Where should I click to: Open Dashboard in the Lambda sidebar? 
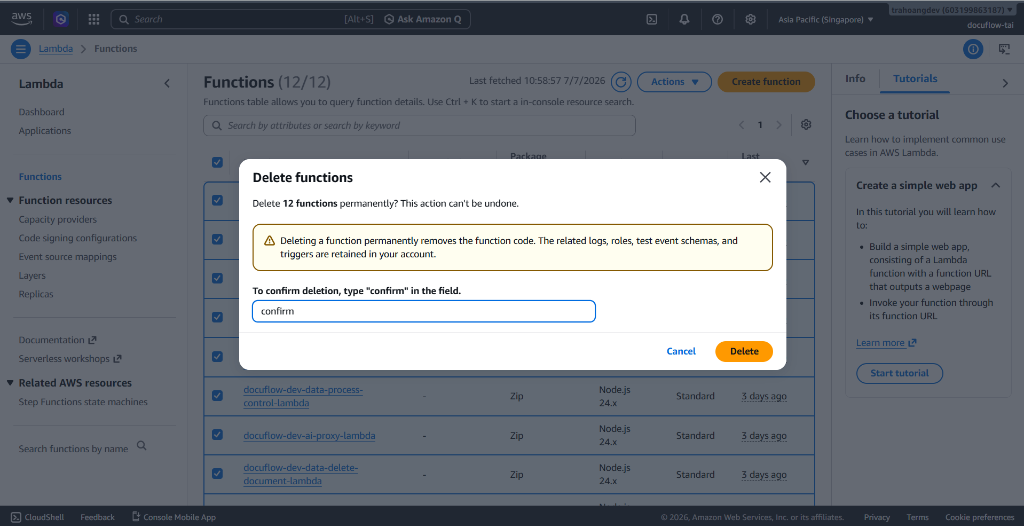pos(41,112)
